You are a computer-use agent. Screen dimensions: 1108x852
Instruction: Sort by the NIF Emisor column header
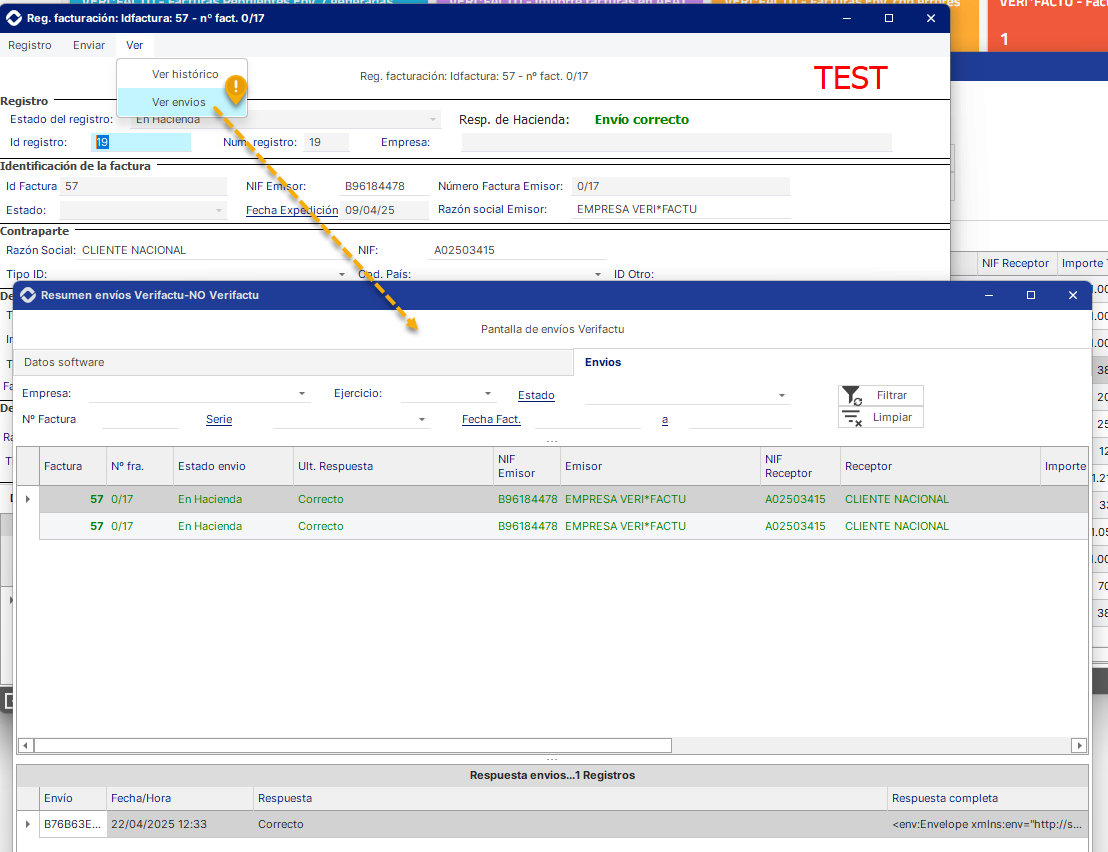(x=526, y=466)
